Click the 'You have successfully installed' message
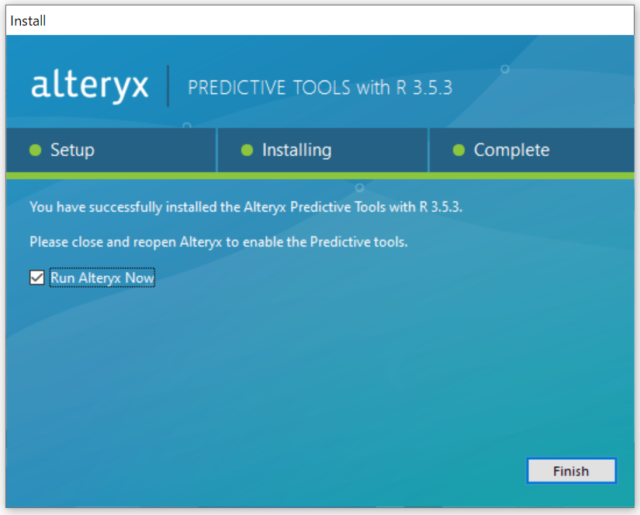Viewport: 640px width, 515px height. click(246, 207)
